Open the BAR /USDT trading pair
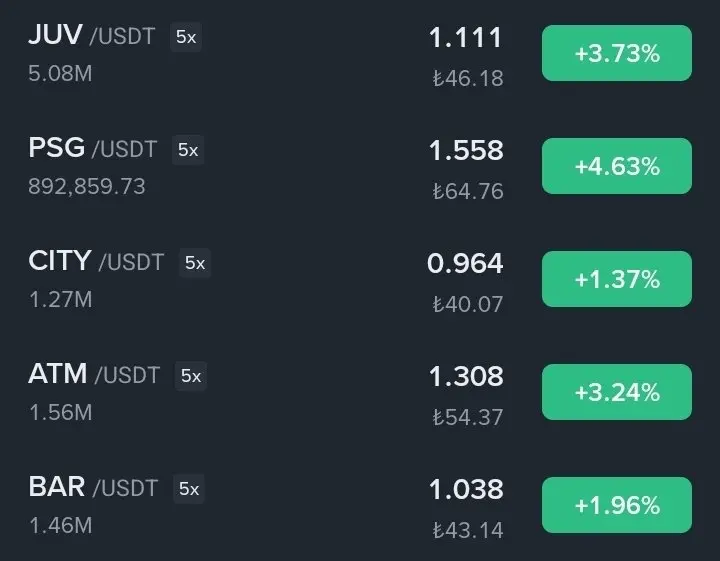The width and height of the screenshot is (720, 561). point(93,487)
